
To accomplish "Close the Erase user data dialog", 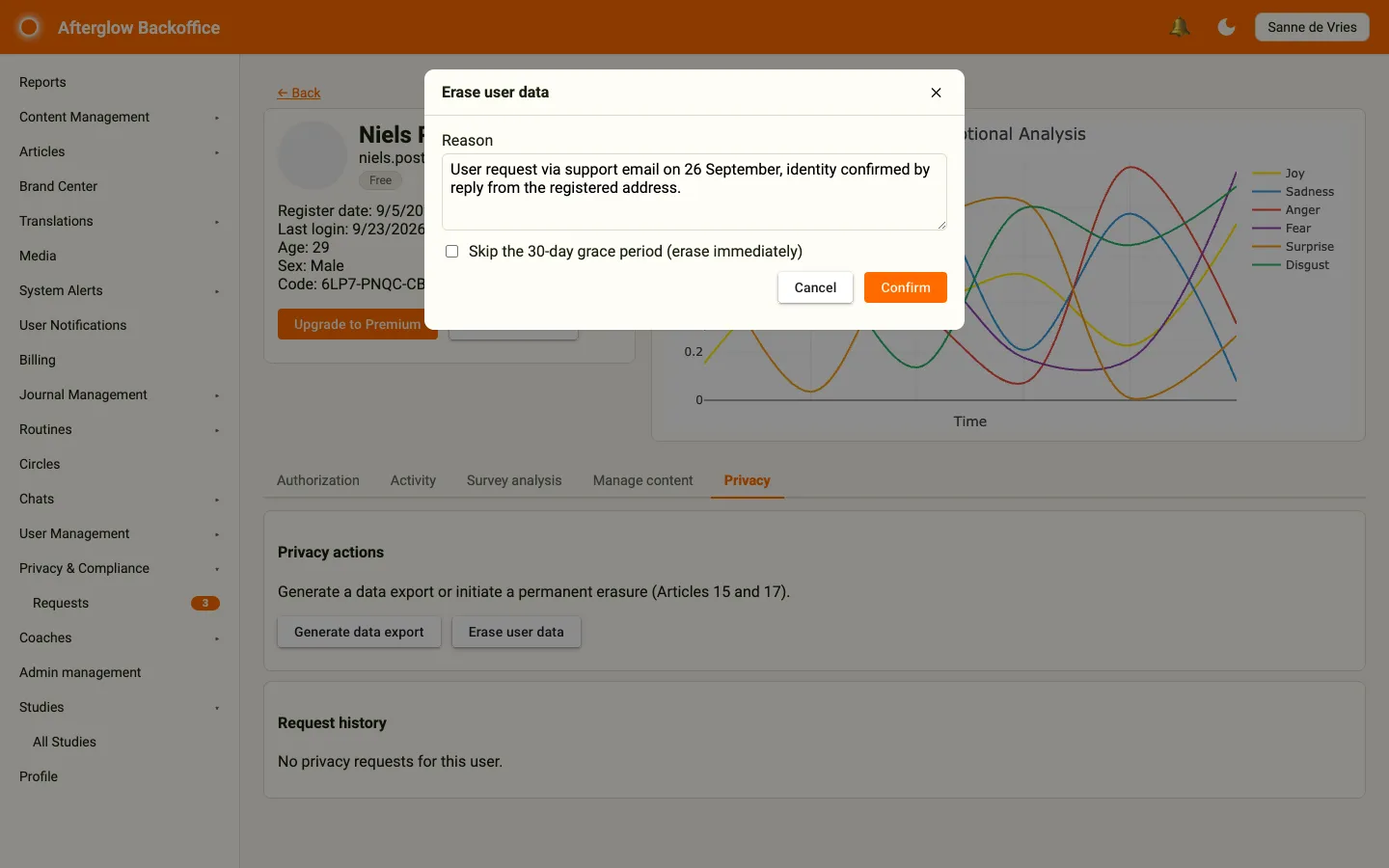I will [936, 93].
